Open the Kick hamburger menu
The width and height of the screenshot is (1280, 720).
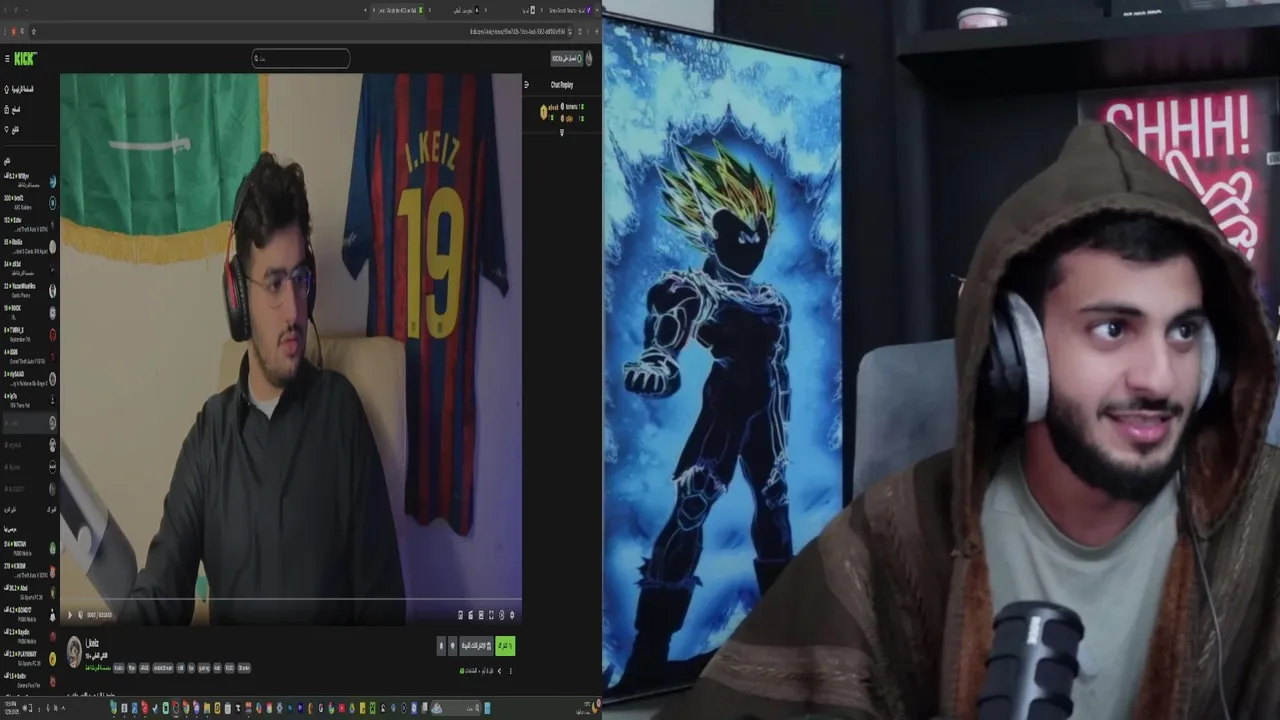[7, 59]
